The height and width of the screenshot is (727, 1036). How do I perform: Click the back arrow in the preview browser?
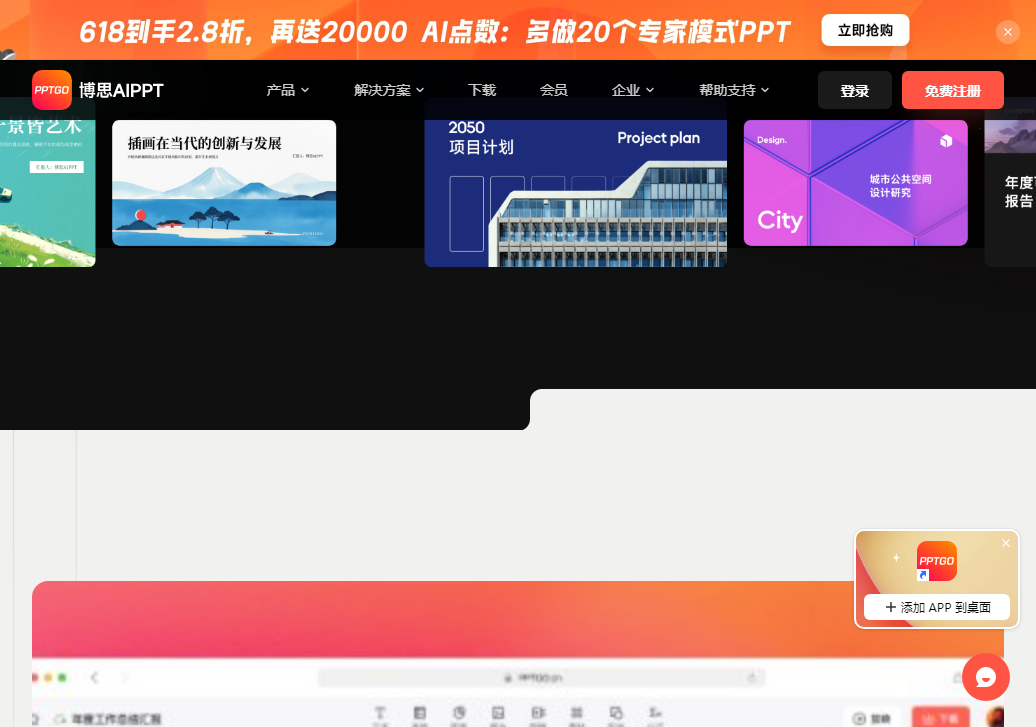coord(94,677)
